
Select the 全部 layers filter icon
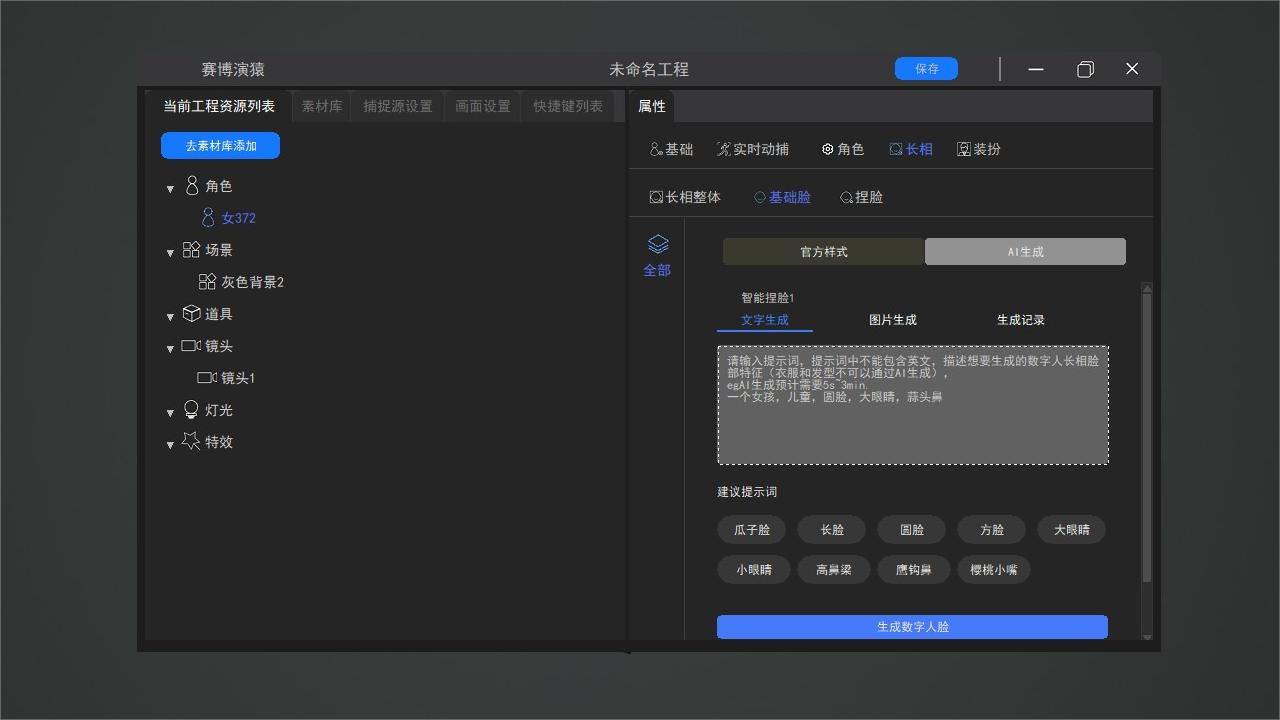(657, 253)
